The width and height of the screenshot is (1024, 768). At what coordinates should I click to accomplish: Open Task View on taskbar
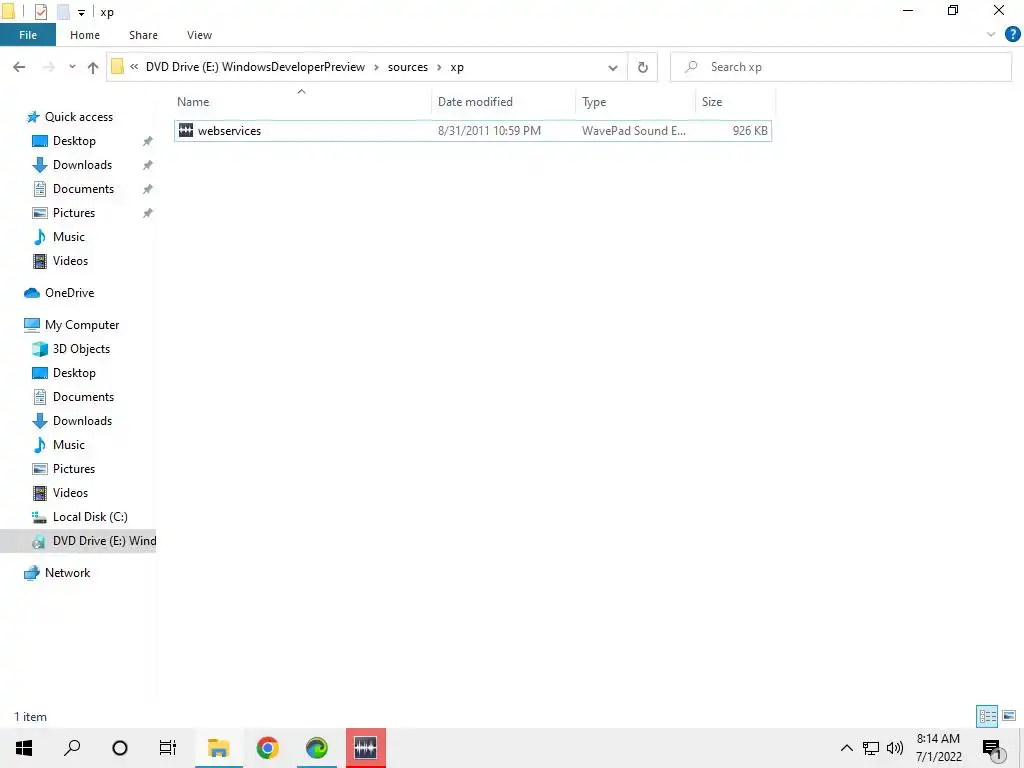(x=168, y=748)
